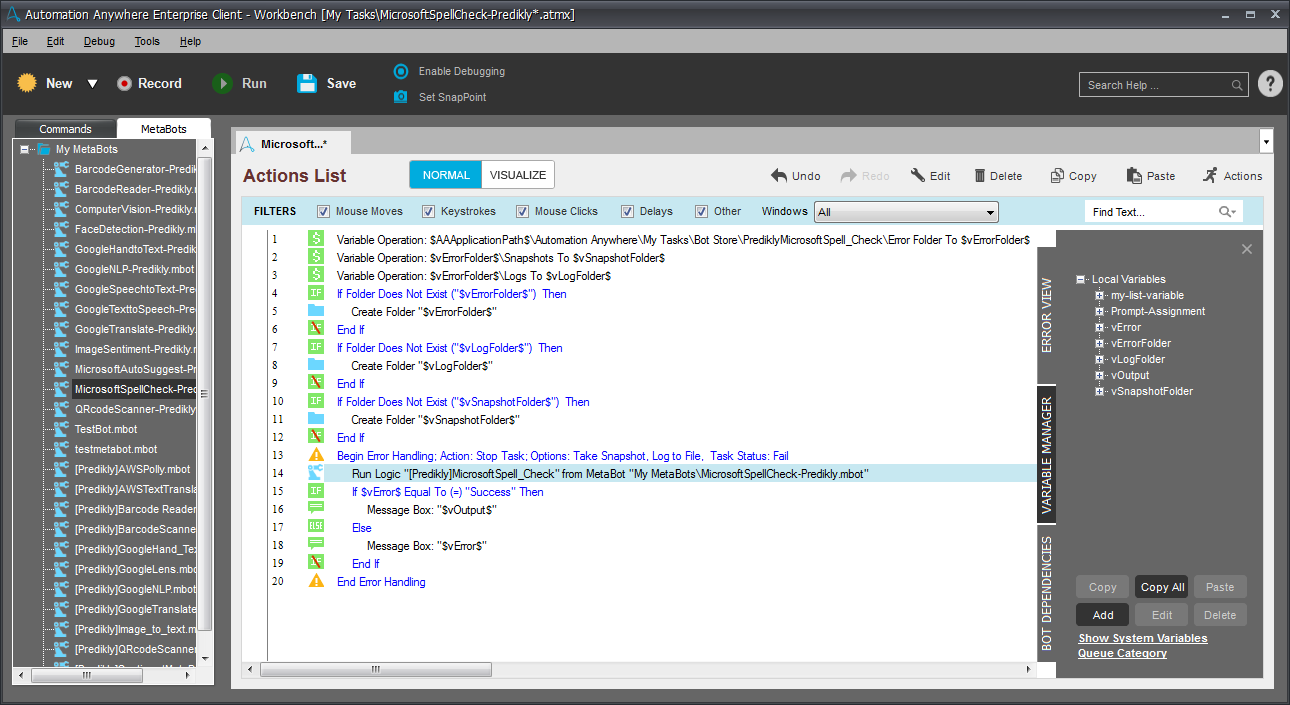Open the Actions running-man menu
The height and width of the screenshot is (705, 1290).
[1232, 176]
